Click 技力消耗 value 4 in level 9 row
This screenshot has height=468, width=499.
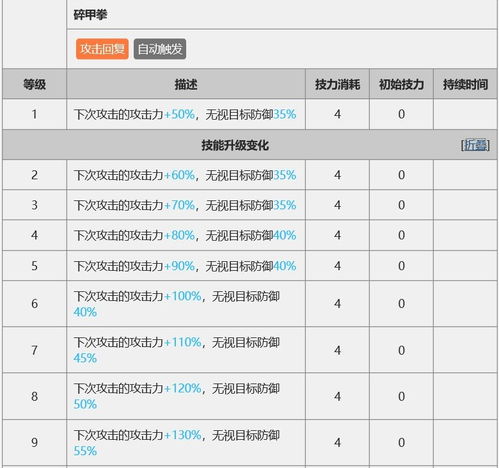[337, 443]
